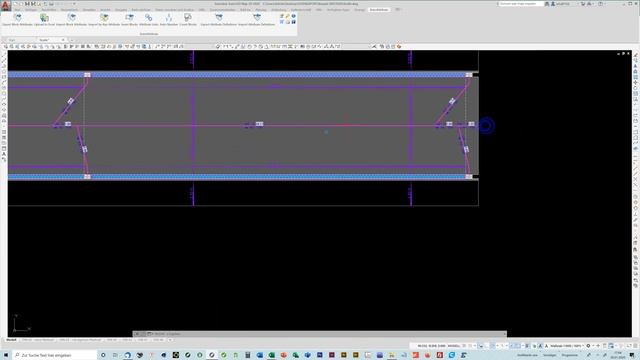Add a new drawing tab with plus
Viewport: 640px width, 360px height.
71,40
